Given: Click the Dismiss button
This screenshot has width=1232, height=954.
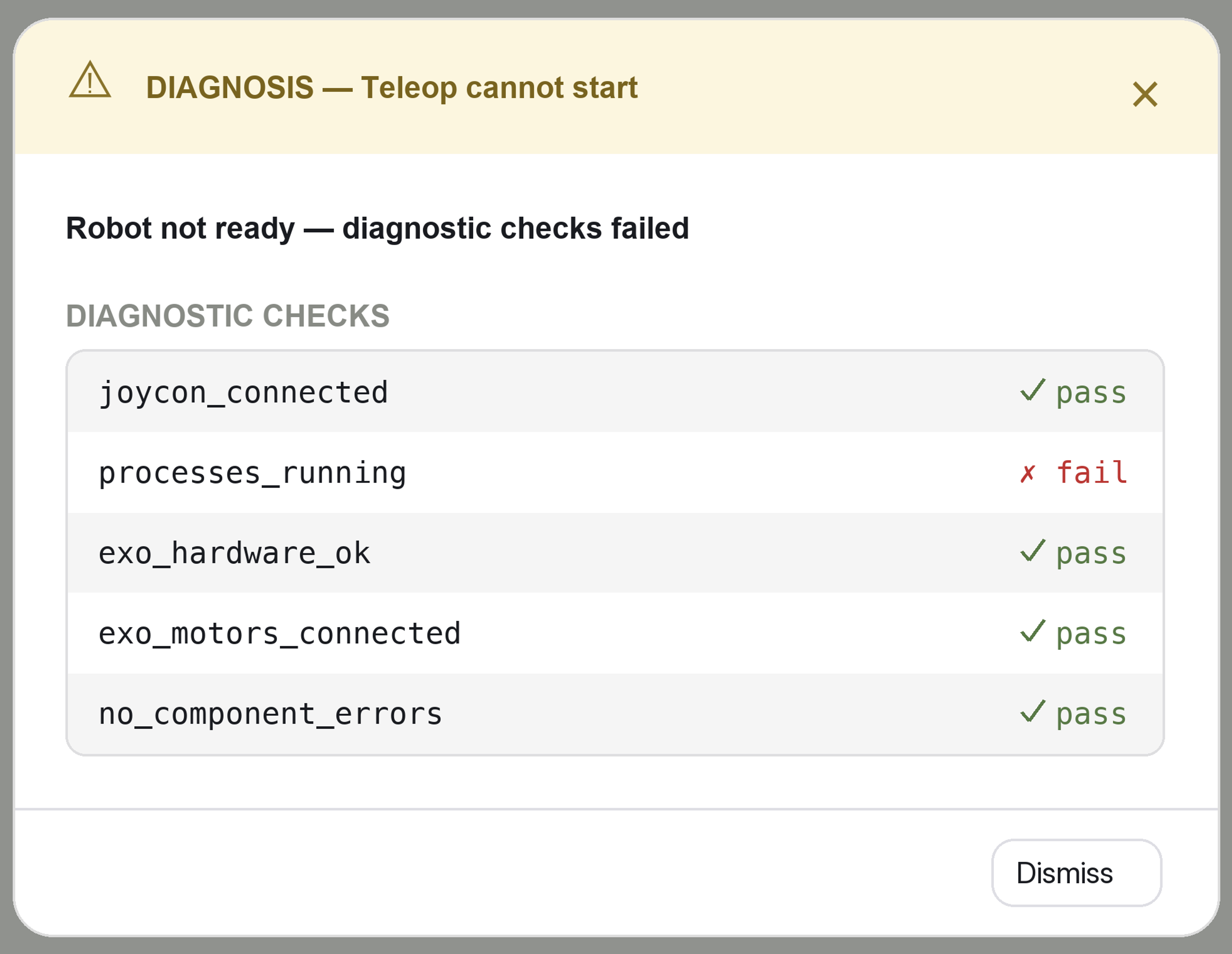Looking at the screenshot, I should 1076,873.
